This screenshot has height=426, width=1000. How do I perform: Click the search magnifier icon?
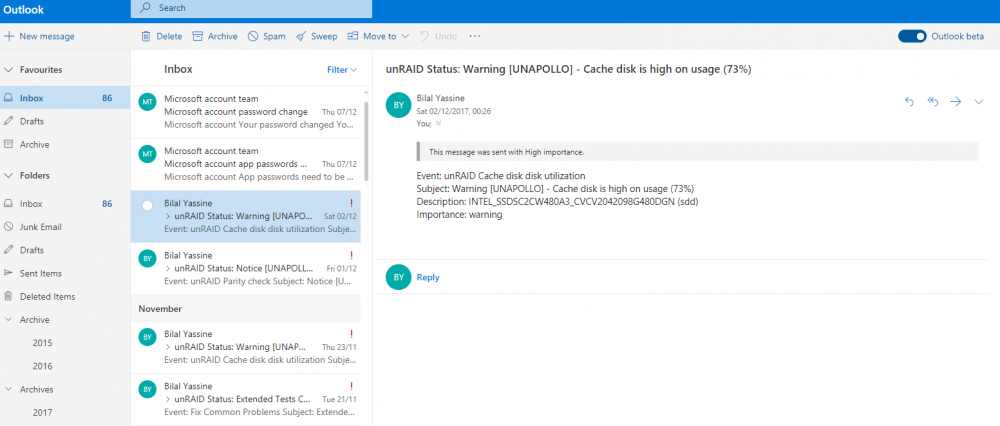click(x=146, y=8)
